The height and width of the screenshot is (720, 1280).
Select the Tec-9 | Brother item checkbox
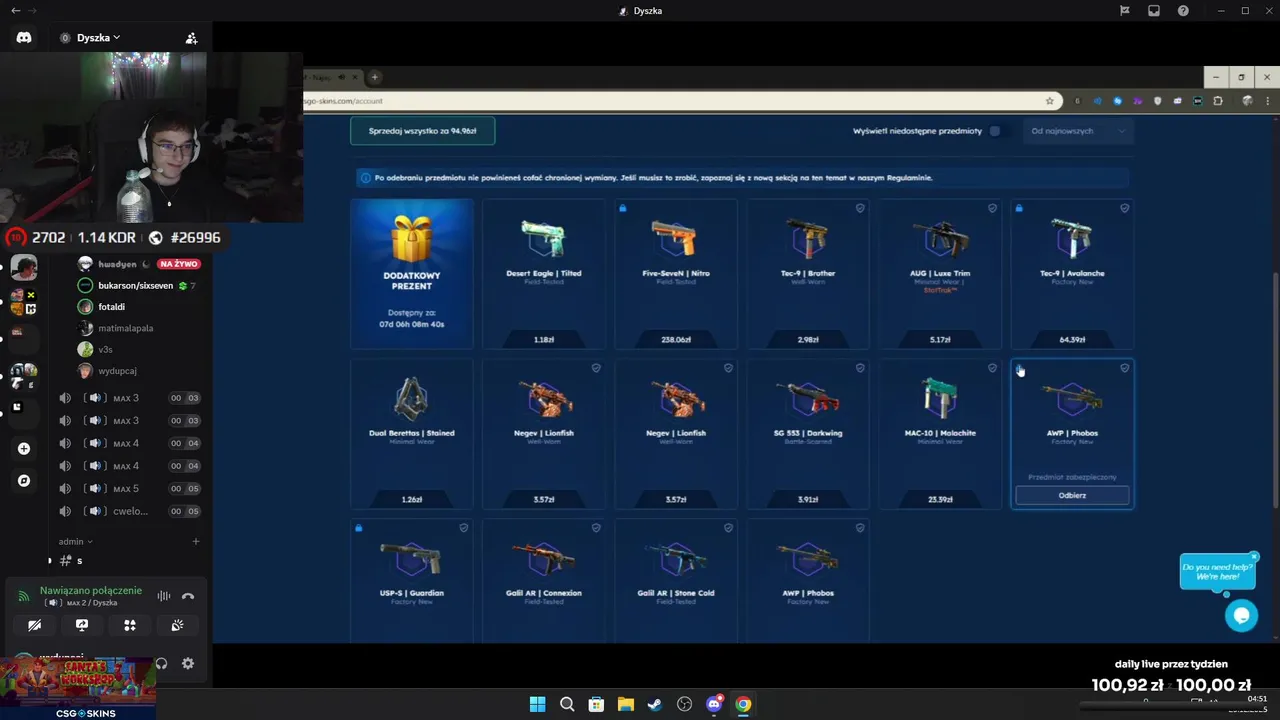click(860, 208)
